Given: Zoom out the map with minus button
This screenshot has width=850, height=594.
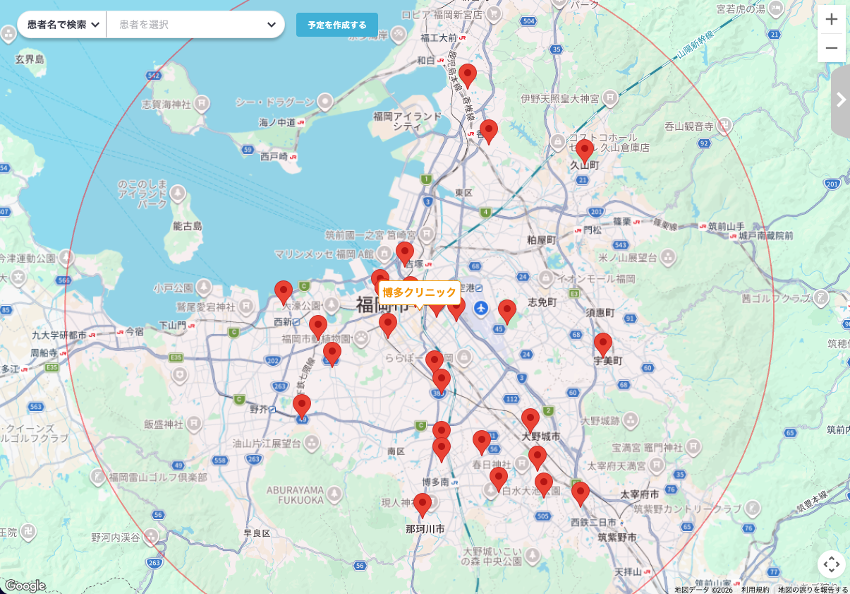Looking at the screenshot, I should (831, 48).
